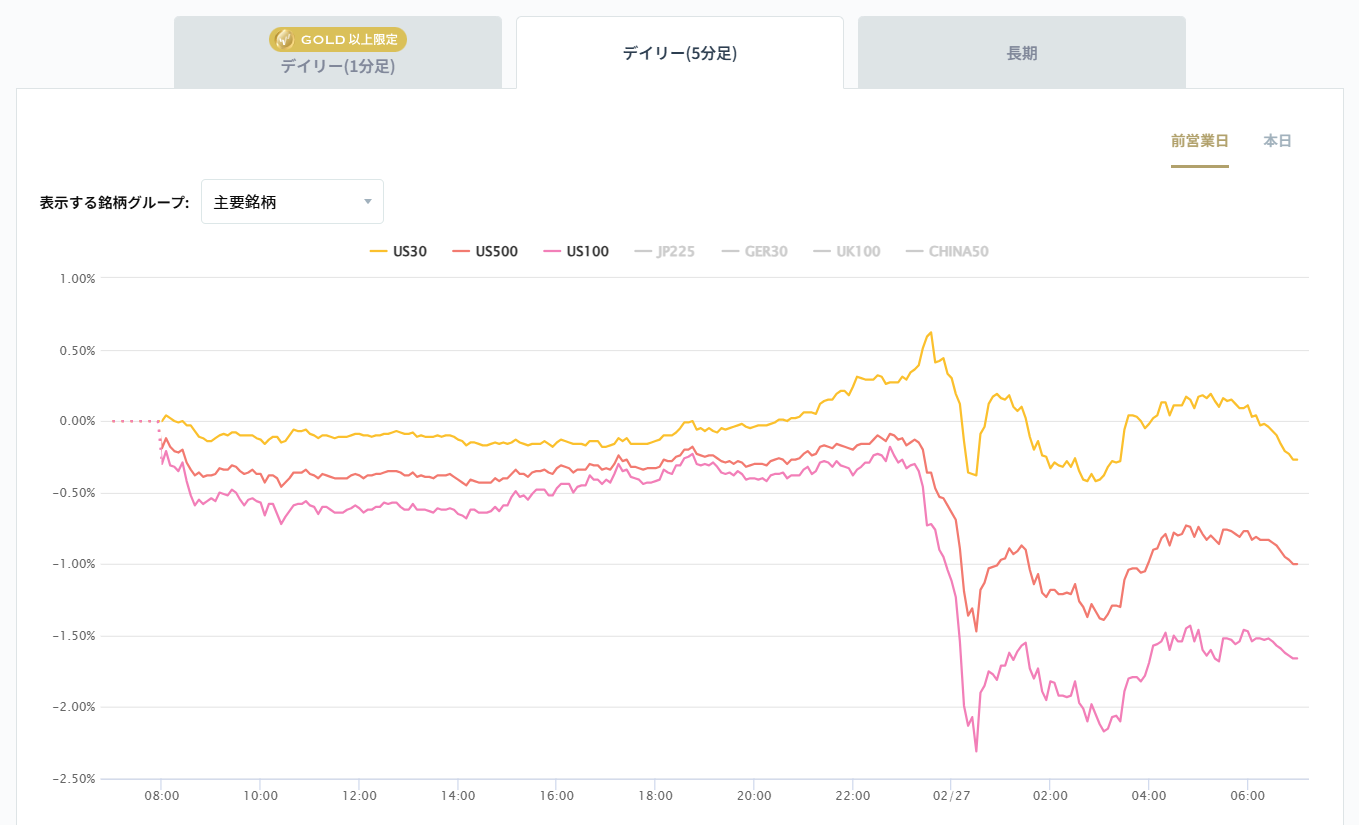Toggle the CHINA50 series legend label on
Screen dimensions: 1359x825
coord(959,252)
